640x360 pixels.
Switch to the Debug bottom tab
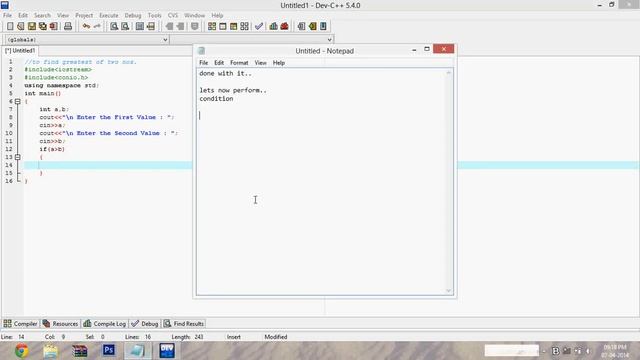144,324
